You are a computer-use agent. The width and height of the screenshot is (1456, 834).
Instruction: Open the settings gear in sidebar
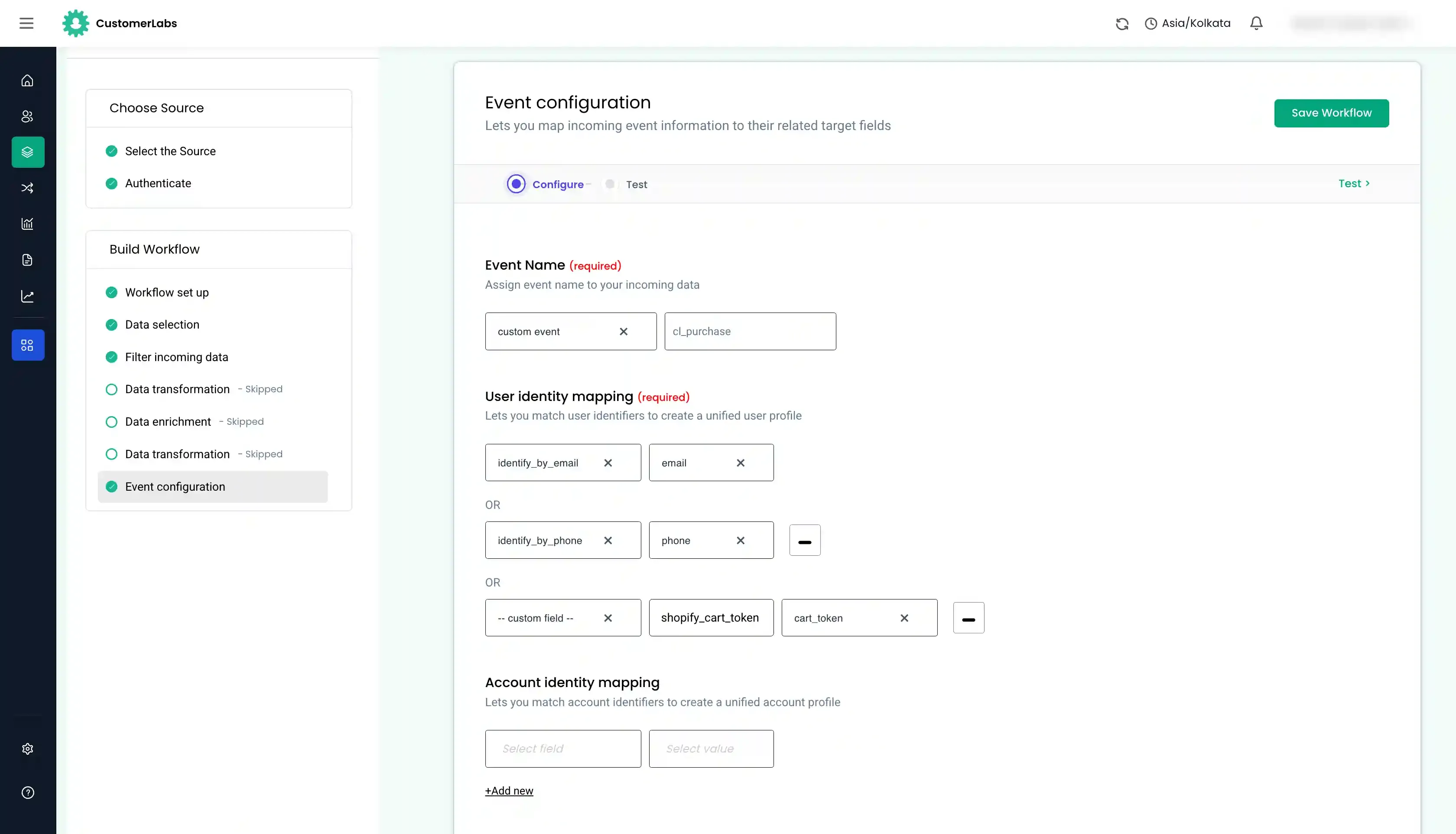click(x=27, y=749)
